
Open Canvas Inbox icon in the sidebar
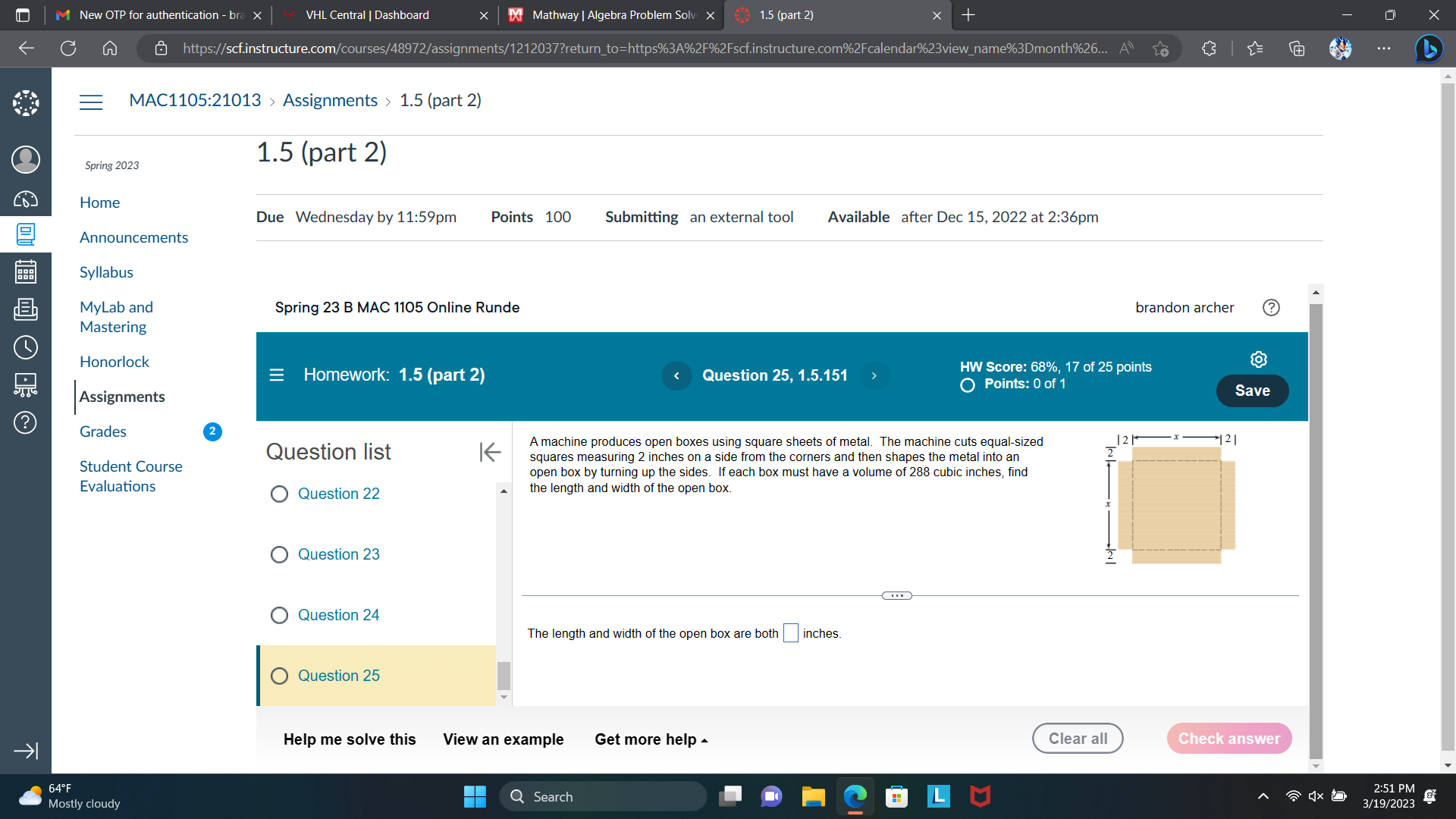[x=25, y=309]
